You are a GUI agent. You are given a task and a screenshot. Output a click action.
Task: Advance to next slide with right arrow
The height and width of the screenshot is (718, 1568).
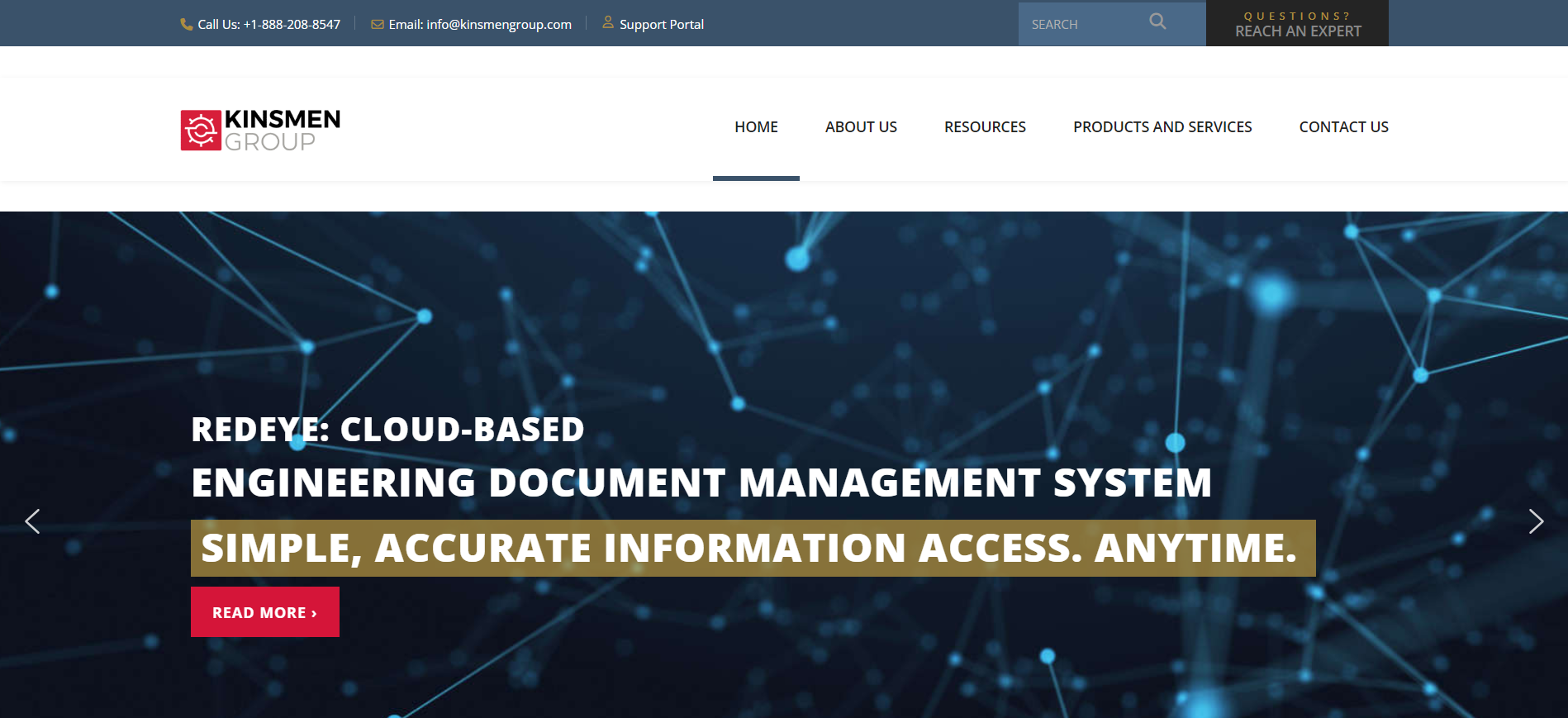[x=1535, y=521]
